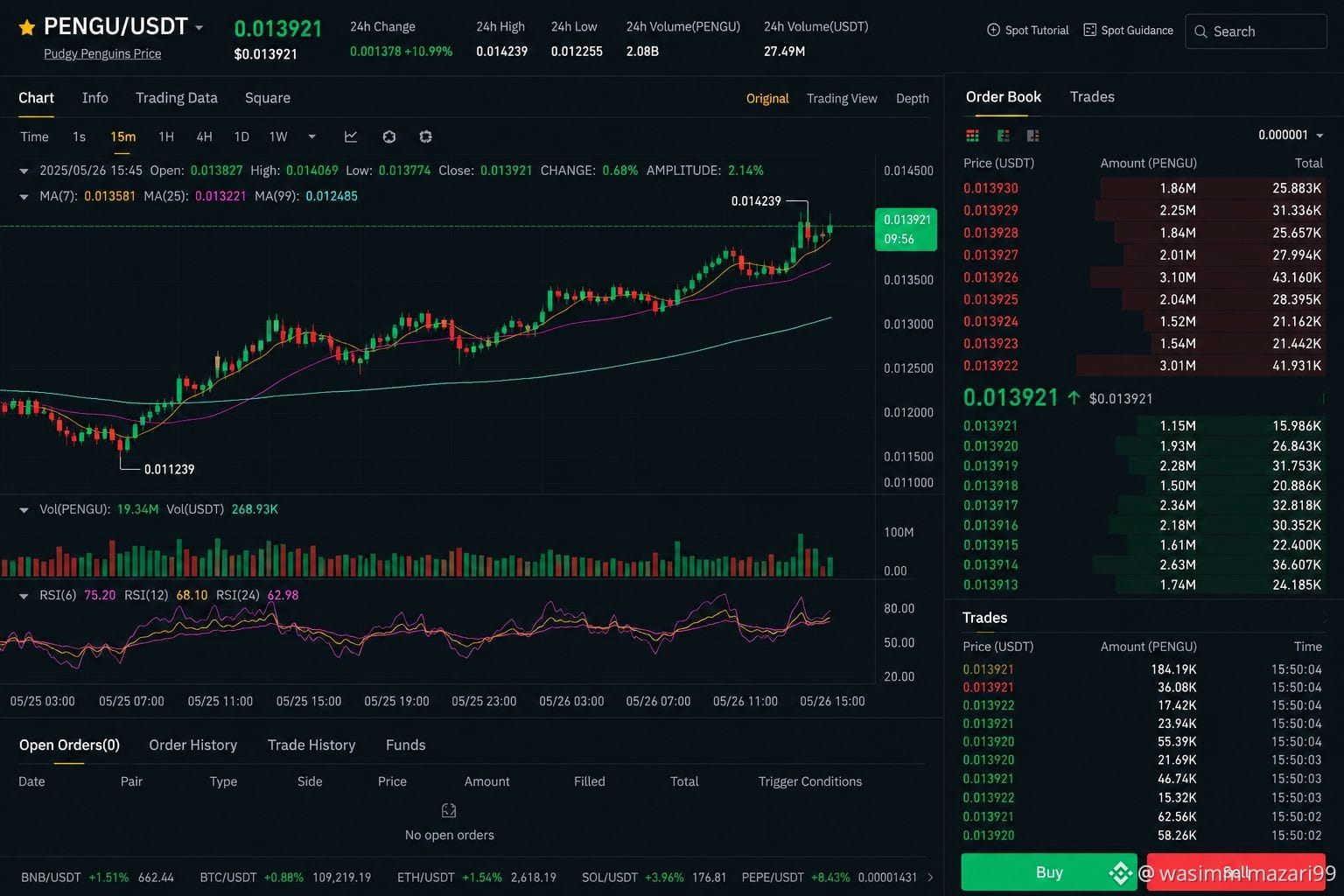
Task: Click the current price tag 0.013921 on chart axis
Action: [906, 229]
